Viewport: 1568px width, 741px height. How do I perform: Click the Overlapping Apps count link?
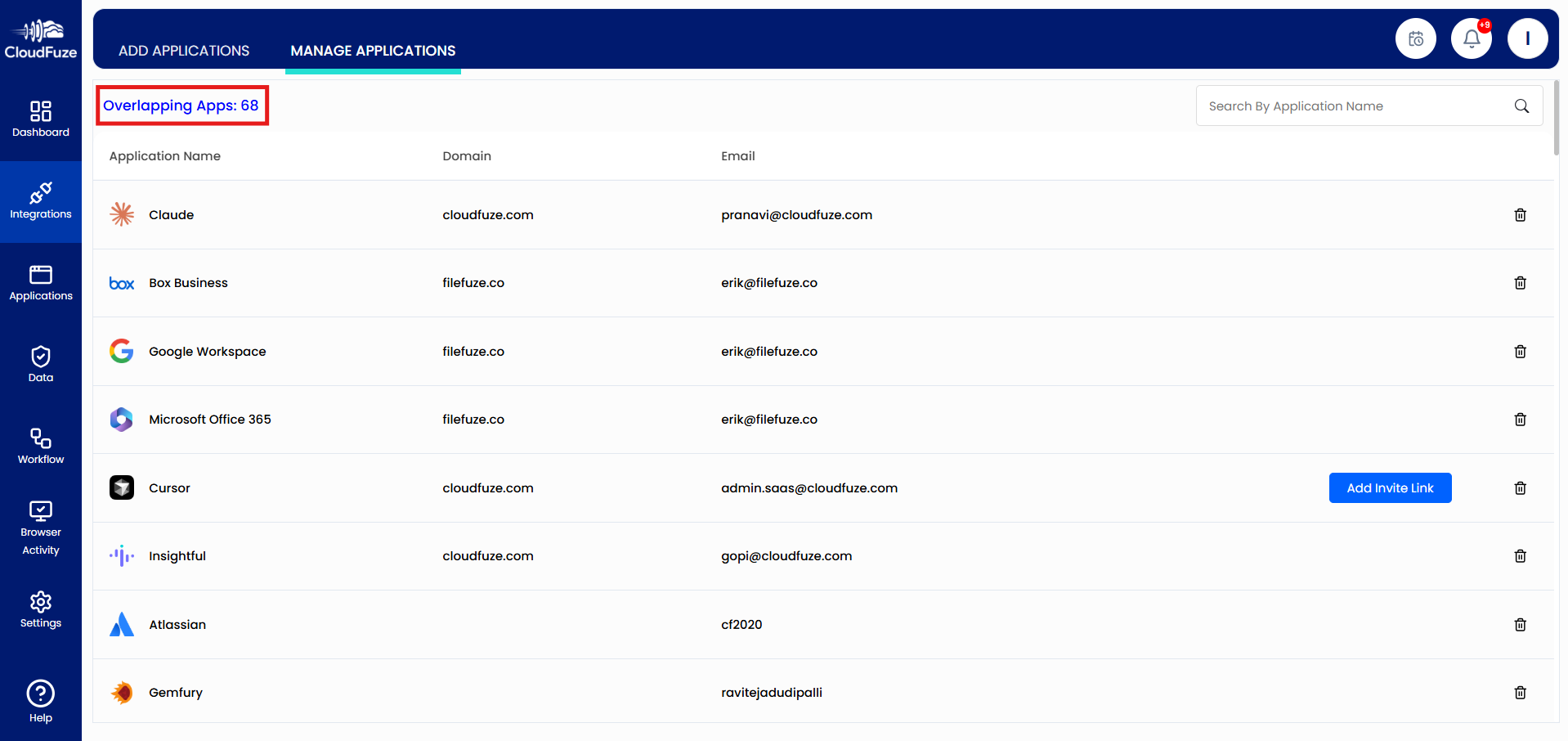(181, 106)
